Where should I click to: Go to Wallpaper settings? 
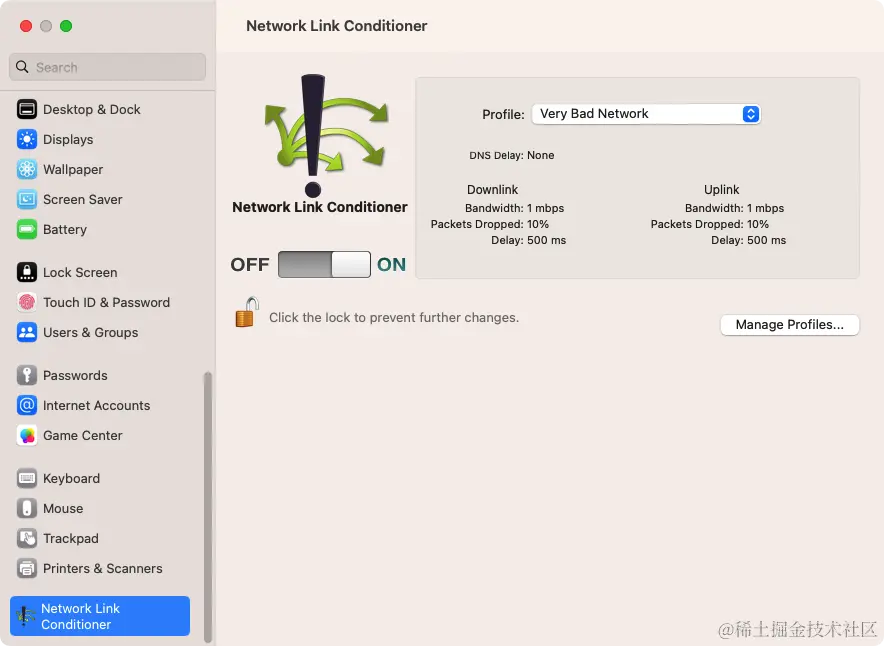(x=100, y=169)
